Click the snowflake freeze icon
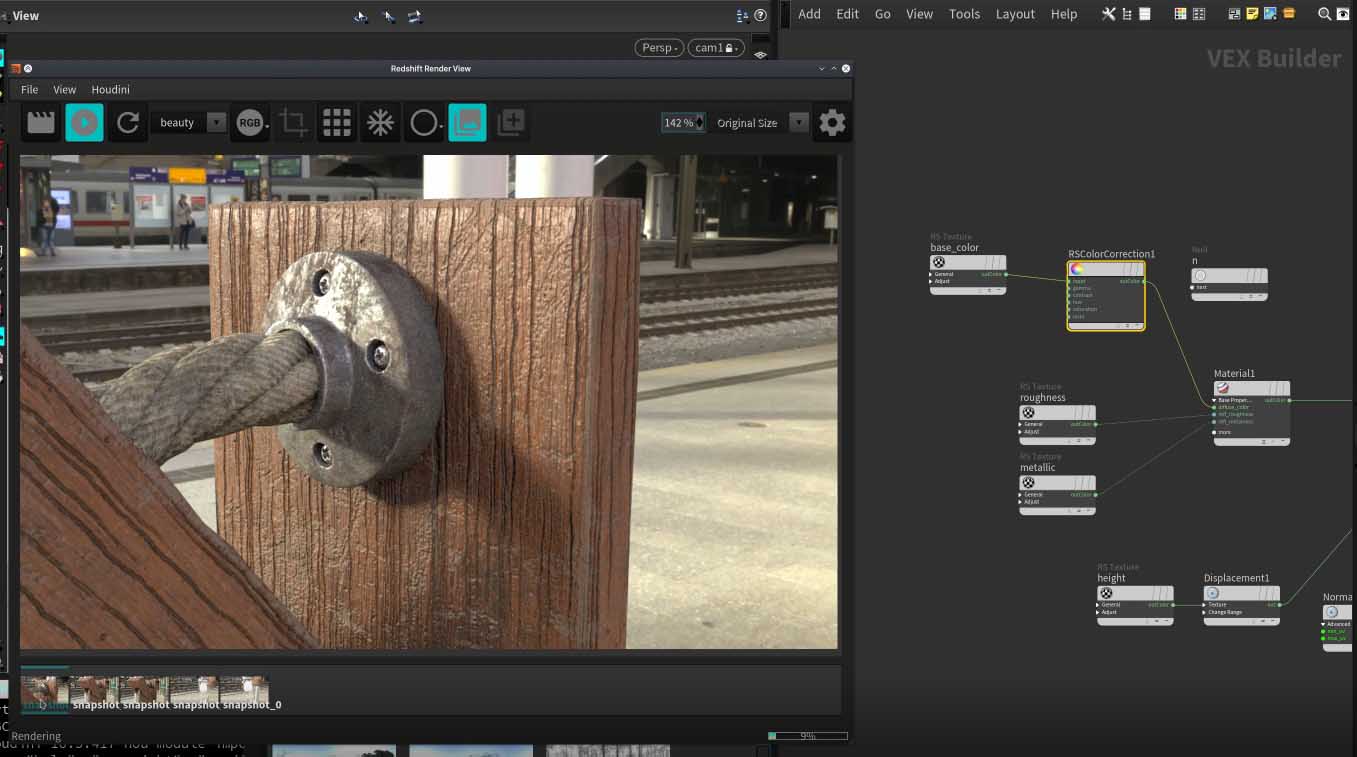Viewport: 1357px width, 757px height. (x=380, y=123)
